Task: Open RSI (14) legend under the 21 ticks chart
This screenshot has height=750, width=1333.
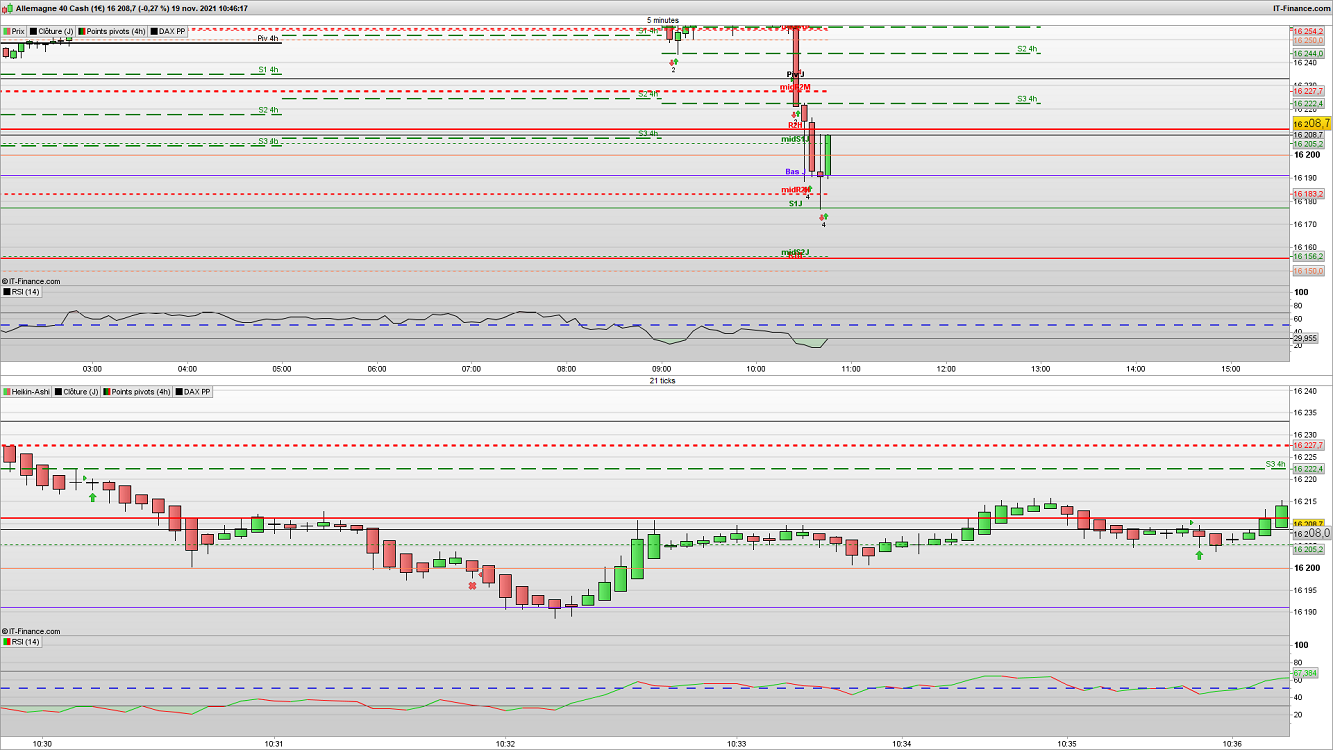Action: click(21, 641)
